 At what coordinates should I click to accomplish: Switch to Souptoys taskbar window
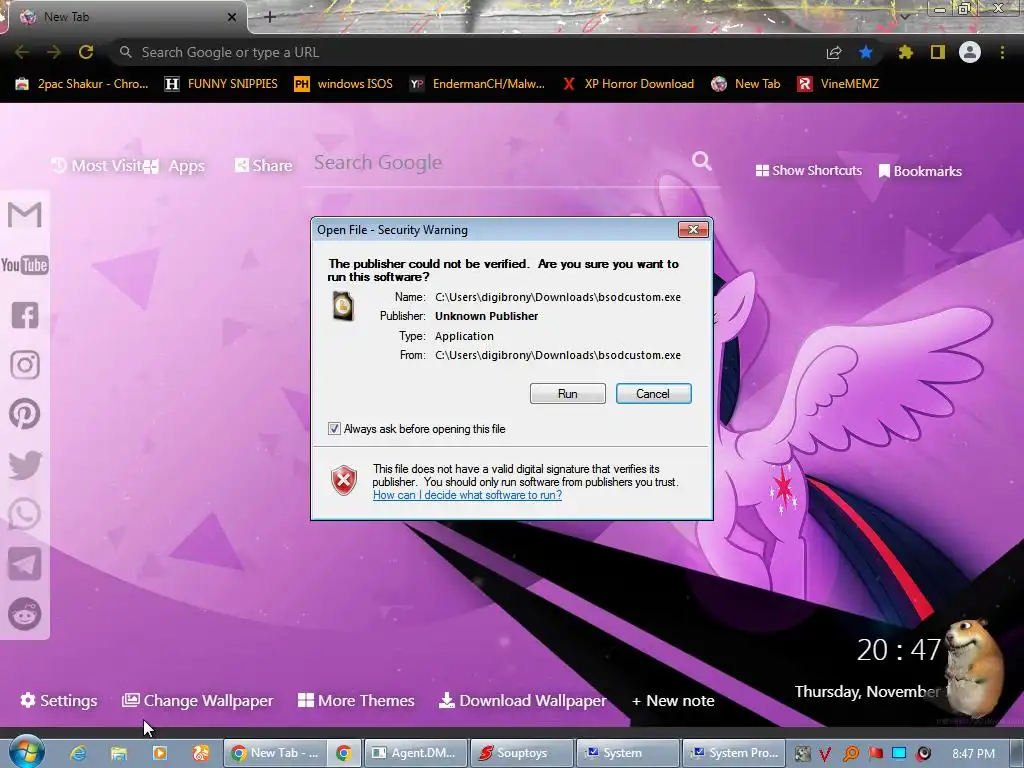pos(522,753)
